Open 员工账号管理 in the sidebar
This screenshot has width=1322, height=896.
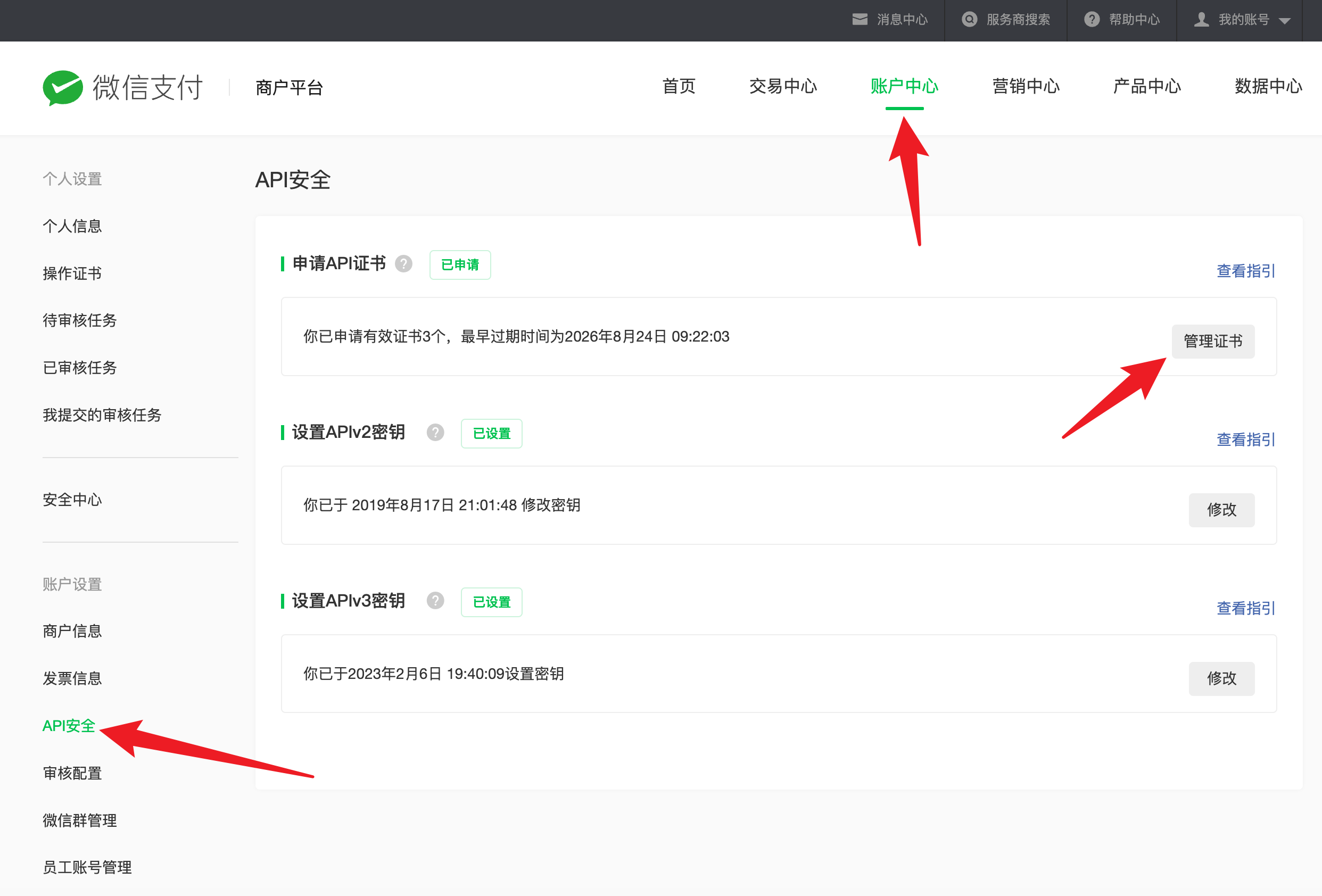click(87, 868)
